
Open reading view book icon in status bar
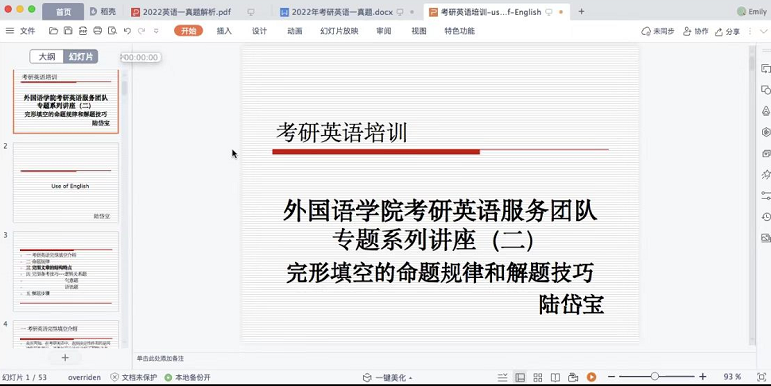[555, 377]
